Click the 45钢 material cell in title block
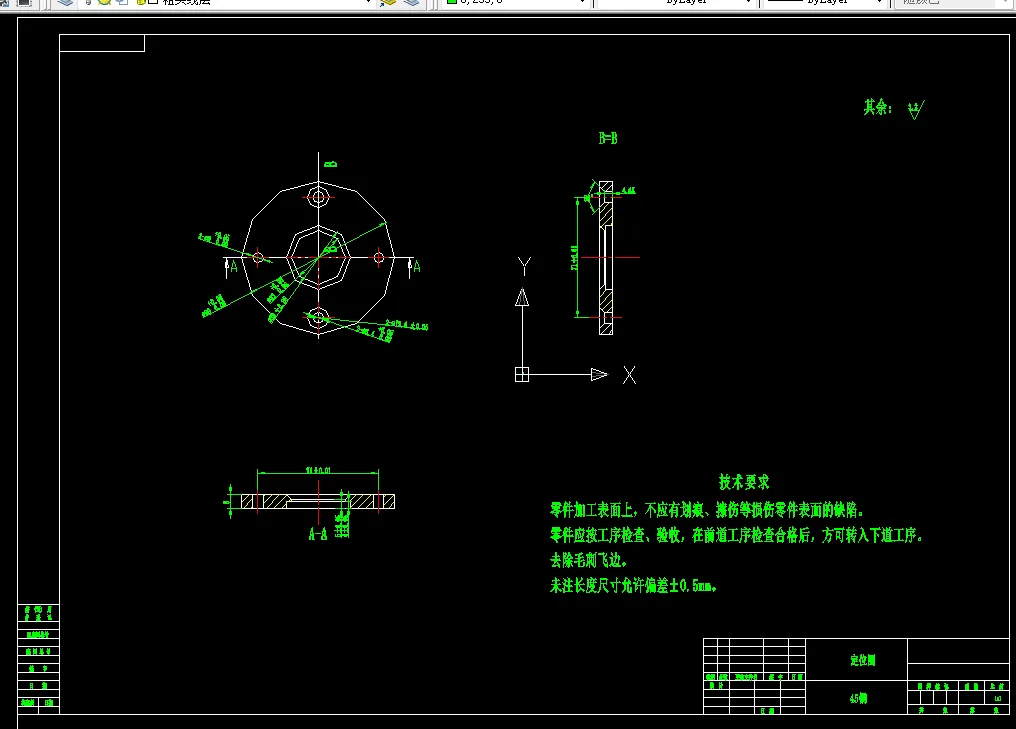 (858, 699)
